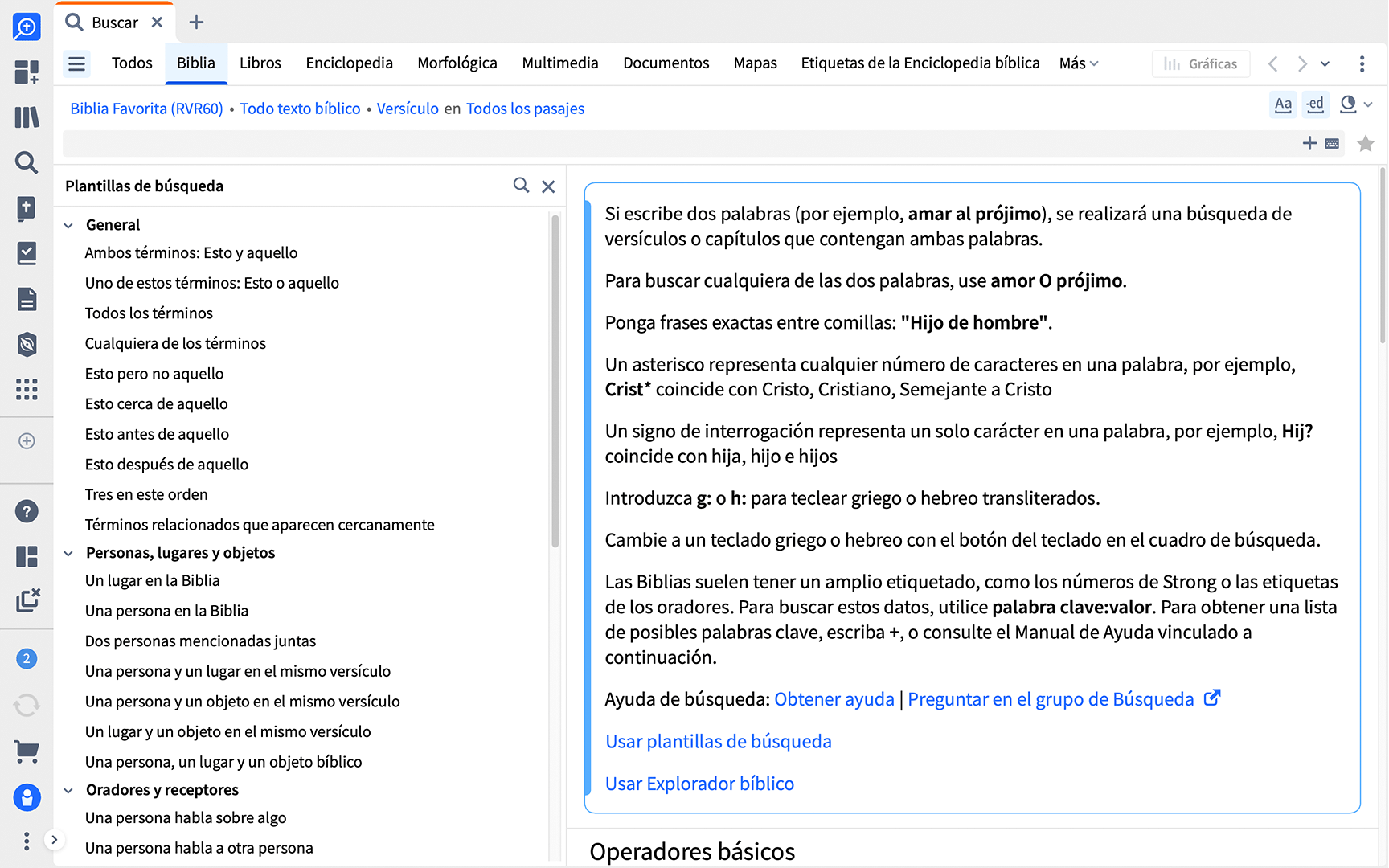Switch to the Enciclopedia tab

[350, 63]
